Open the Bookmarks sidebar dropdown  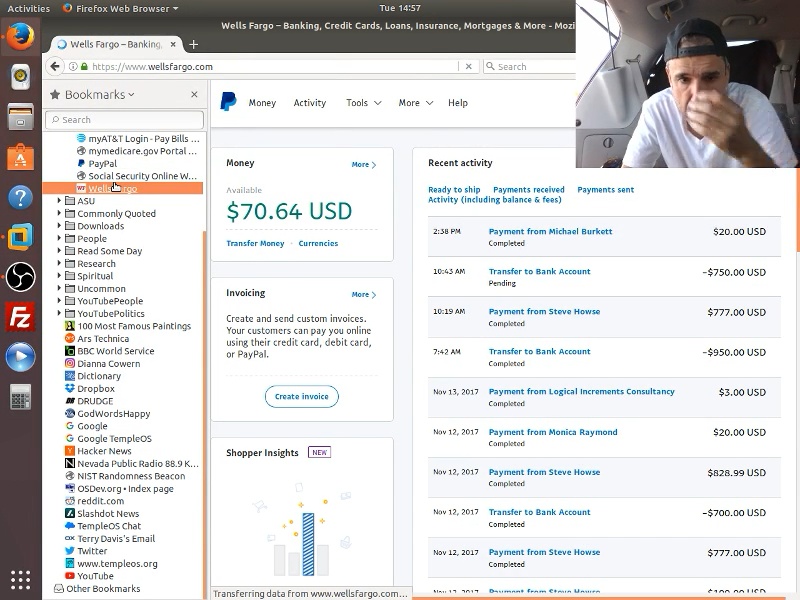99,94
